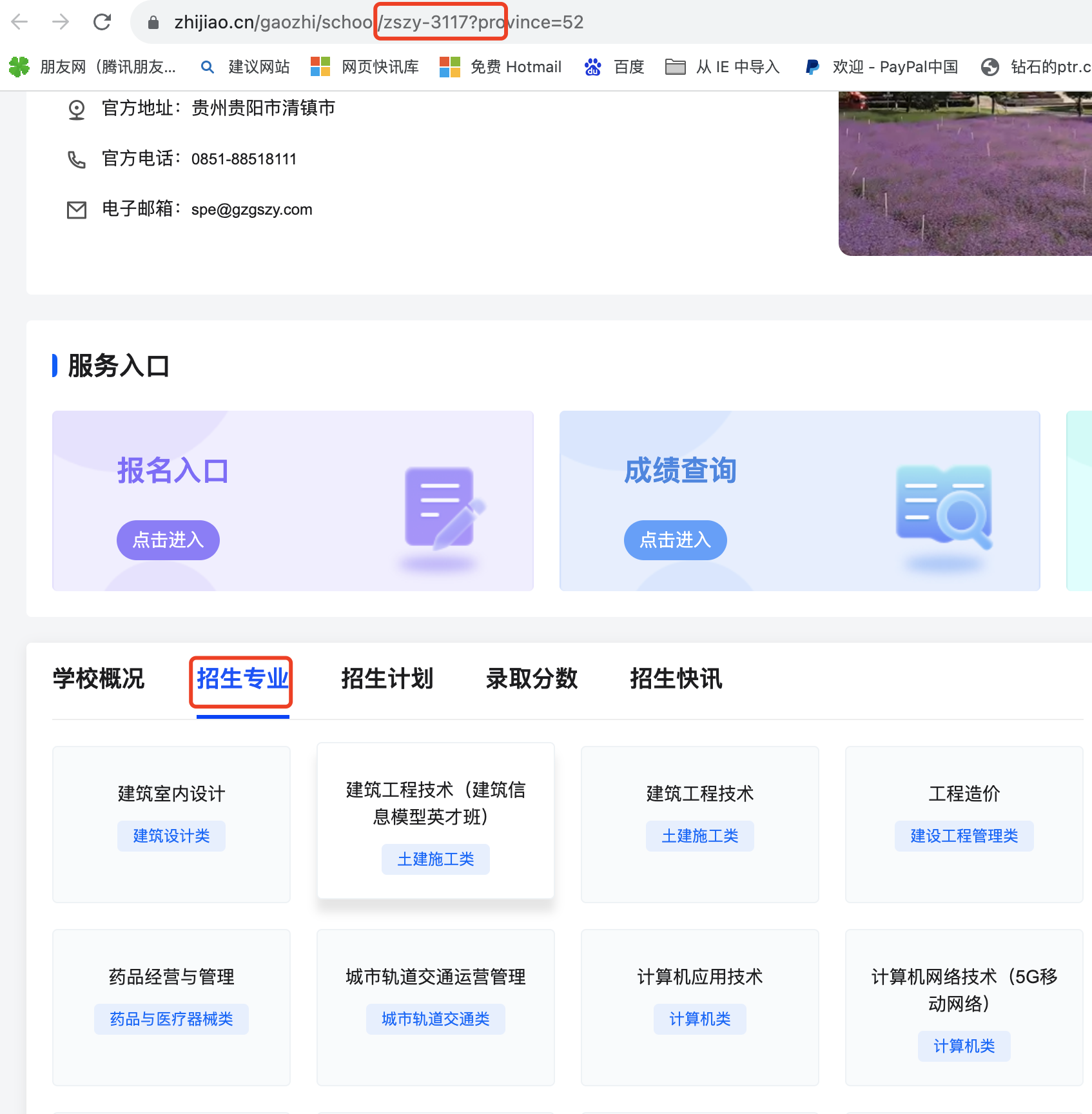Viewport: 1092px width, 1114px height.
Task: Open the 钻石的ptr bookmark
Action: [1036, 67]
